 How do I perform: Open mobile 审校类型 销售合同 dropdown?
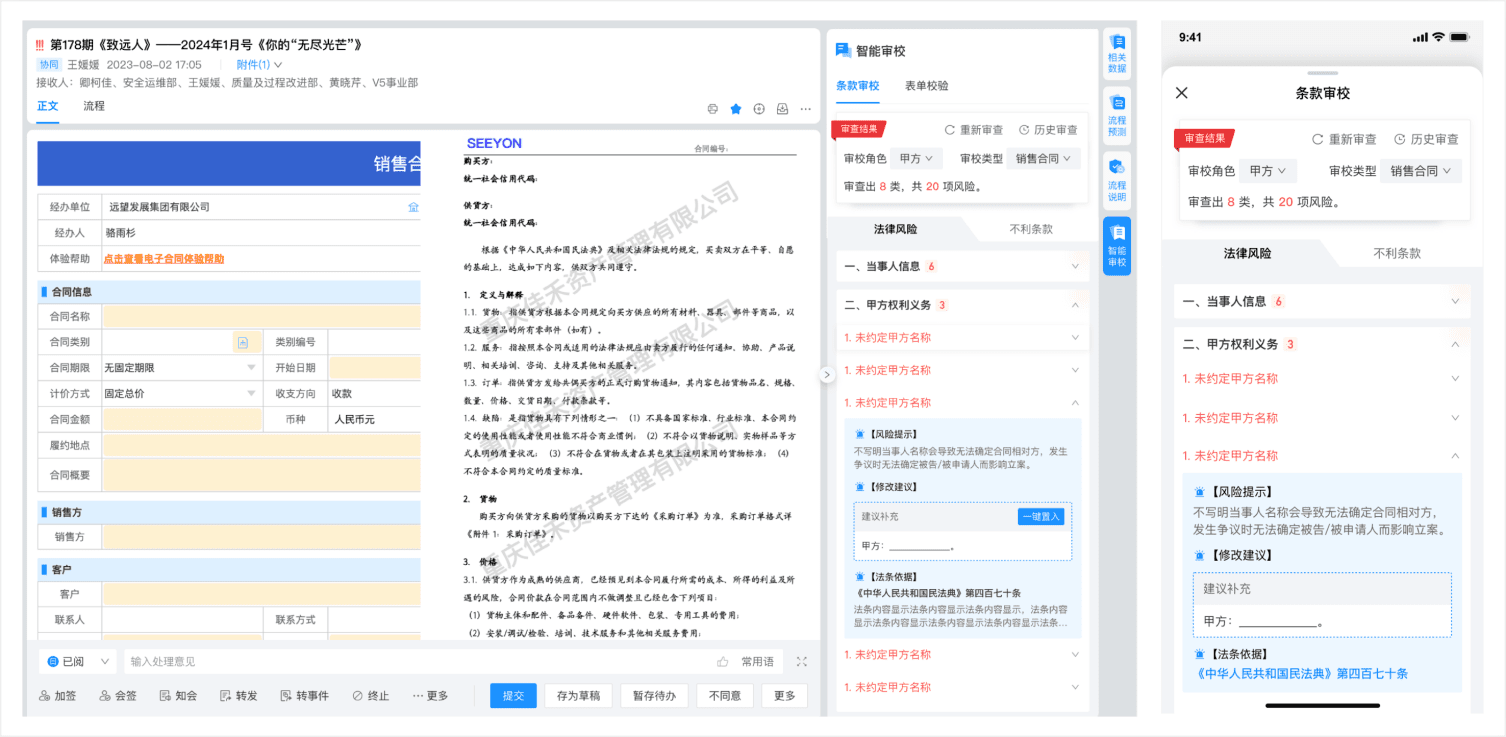[x=1421, y=171]
